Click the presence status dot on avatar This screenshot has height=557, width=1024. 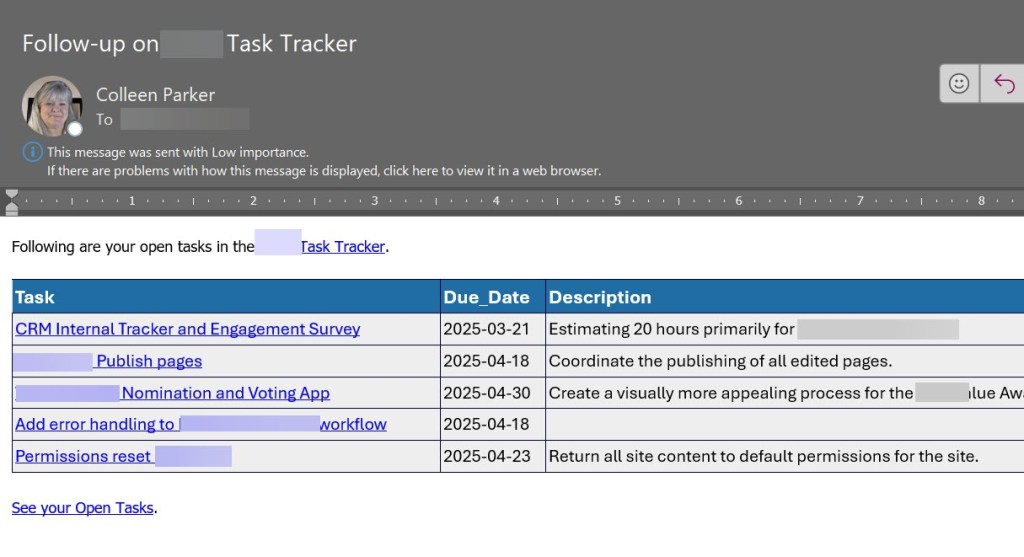pyautogui.click(x=75, y=129)
